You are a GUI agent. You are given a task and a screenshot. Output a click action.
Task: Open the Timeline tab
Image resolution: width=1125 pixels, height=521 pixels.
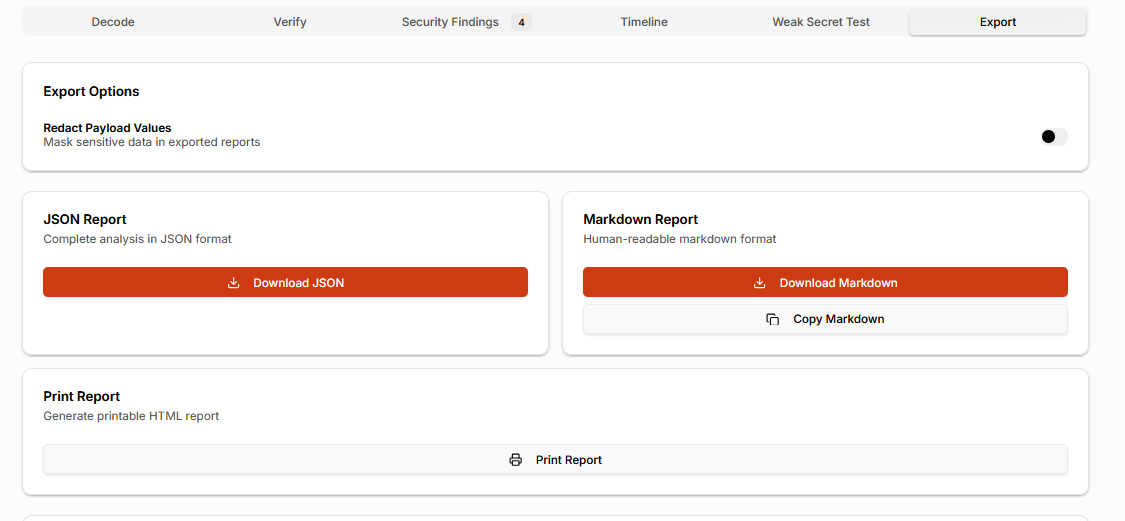(x=644, y=22)
